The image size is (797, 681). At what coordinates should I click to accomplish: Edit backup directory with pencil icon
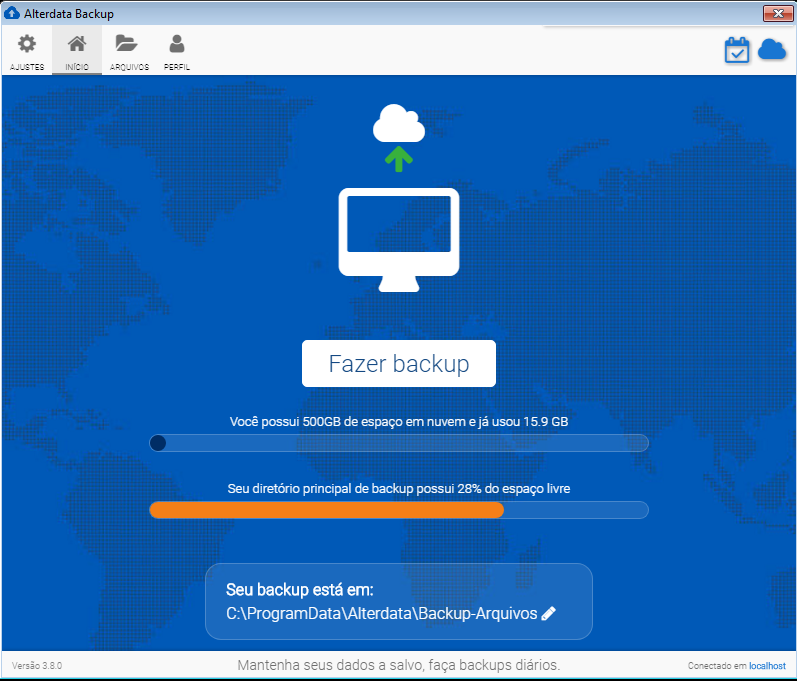[x=549, y=613]
